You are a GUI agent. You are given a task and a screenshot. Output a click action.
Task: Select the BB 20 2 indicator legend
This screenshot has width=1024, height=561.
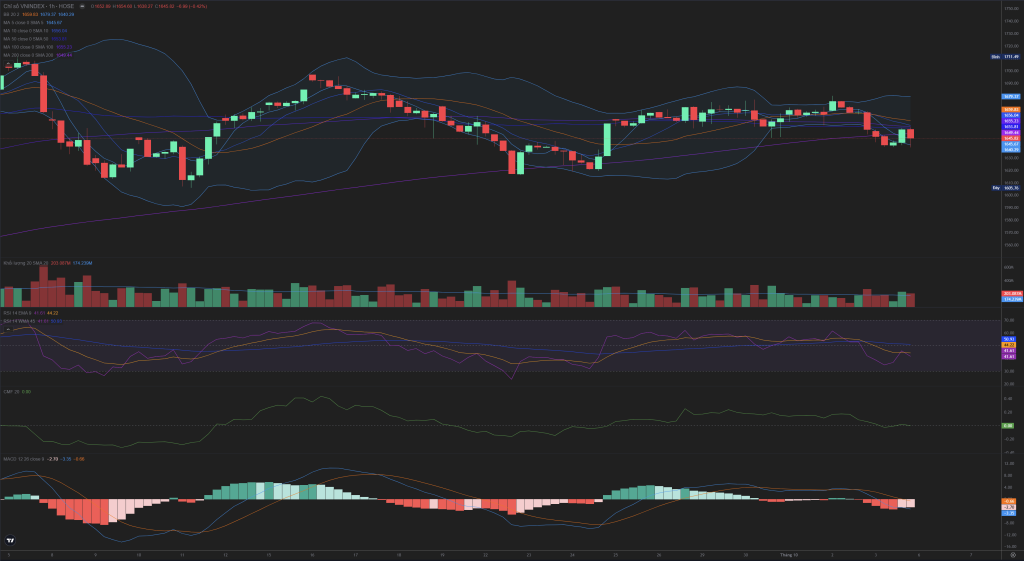coord(13,14)
